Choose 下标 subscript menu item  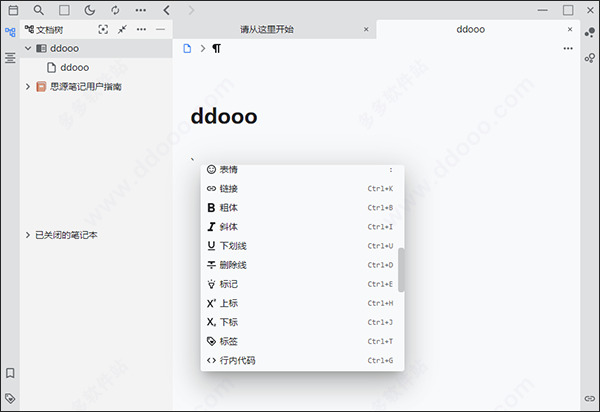coord(302,322)
